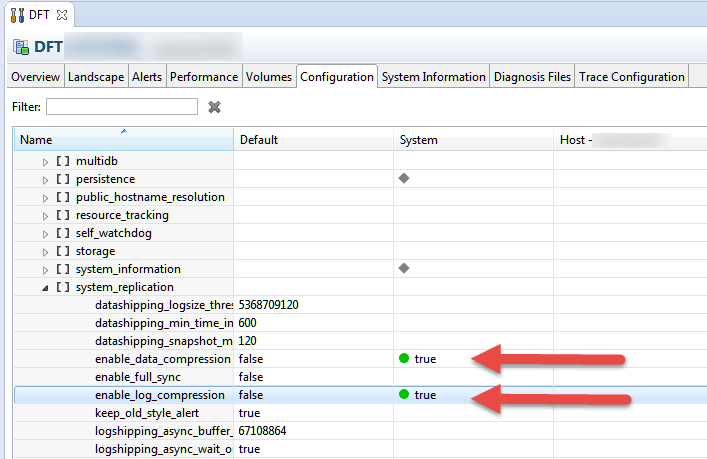
Task: Click the System column header
Action: click(418, 140)
